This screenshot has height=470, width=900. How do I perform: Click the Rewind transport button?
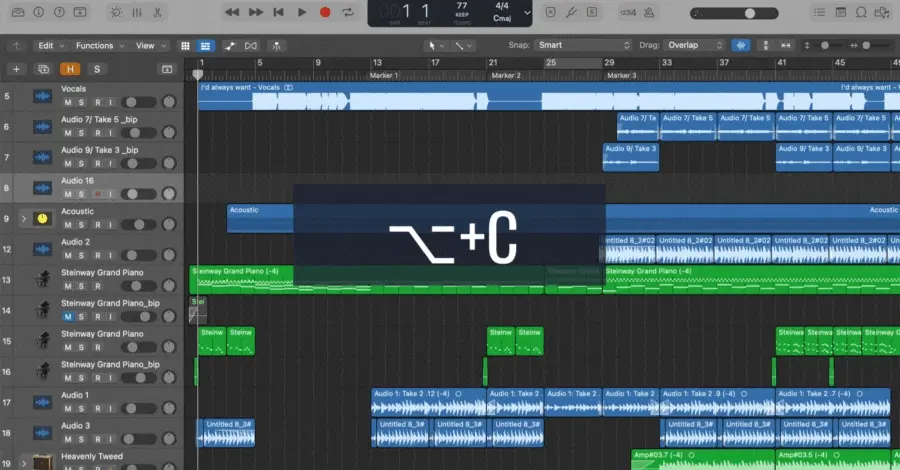coord(232,12)
